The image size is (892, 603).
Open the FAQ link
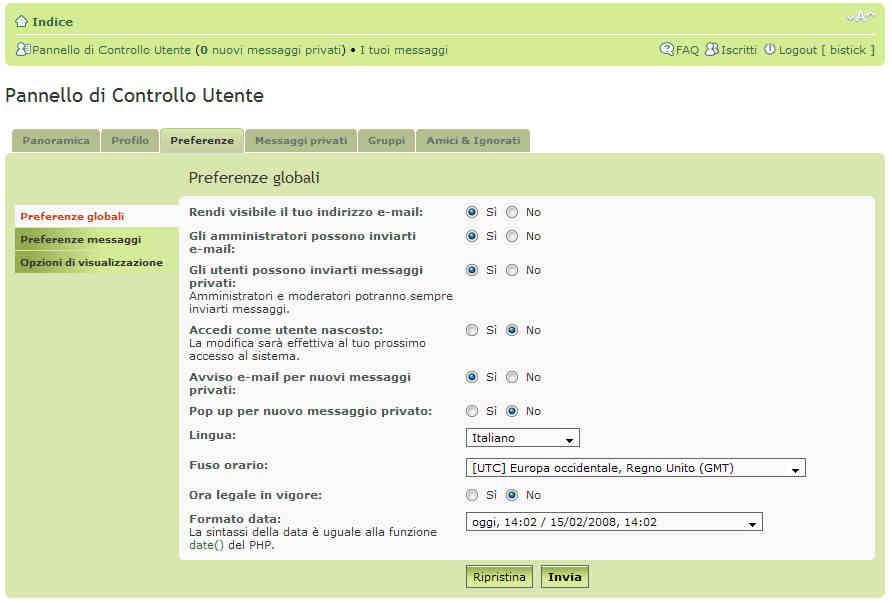point(687,50)
